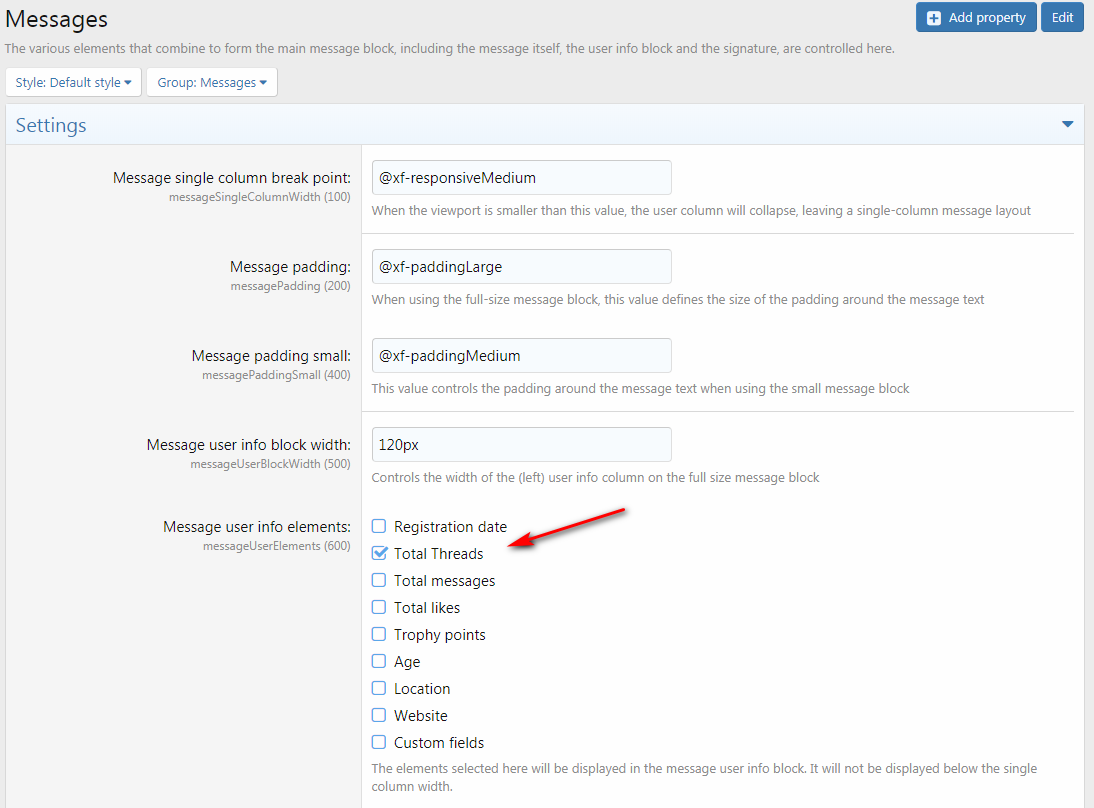Collapse the Settings section arrow
Screen dimensions: 1094x808
coord(1067,125)
